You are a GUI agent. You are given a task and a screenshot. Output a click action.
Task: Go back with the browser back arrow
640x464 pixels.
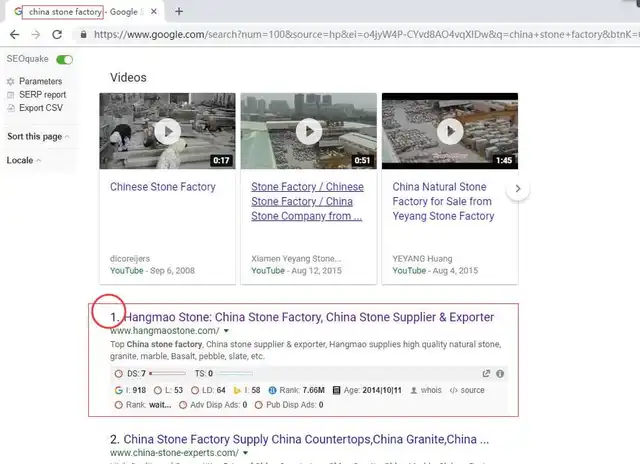tap(15, 35)
